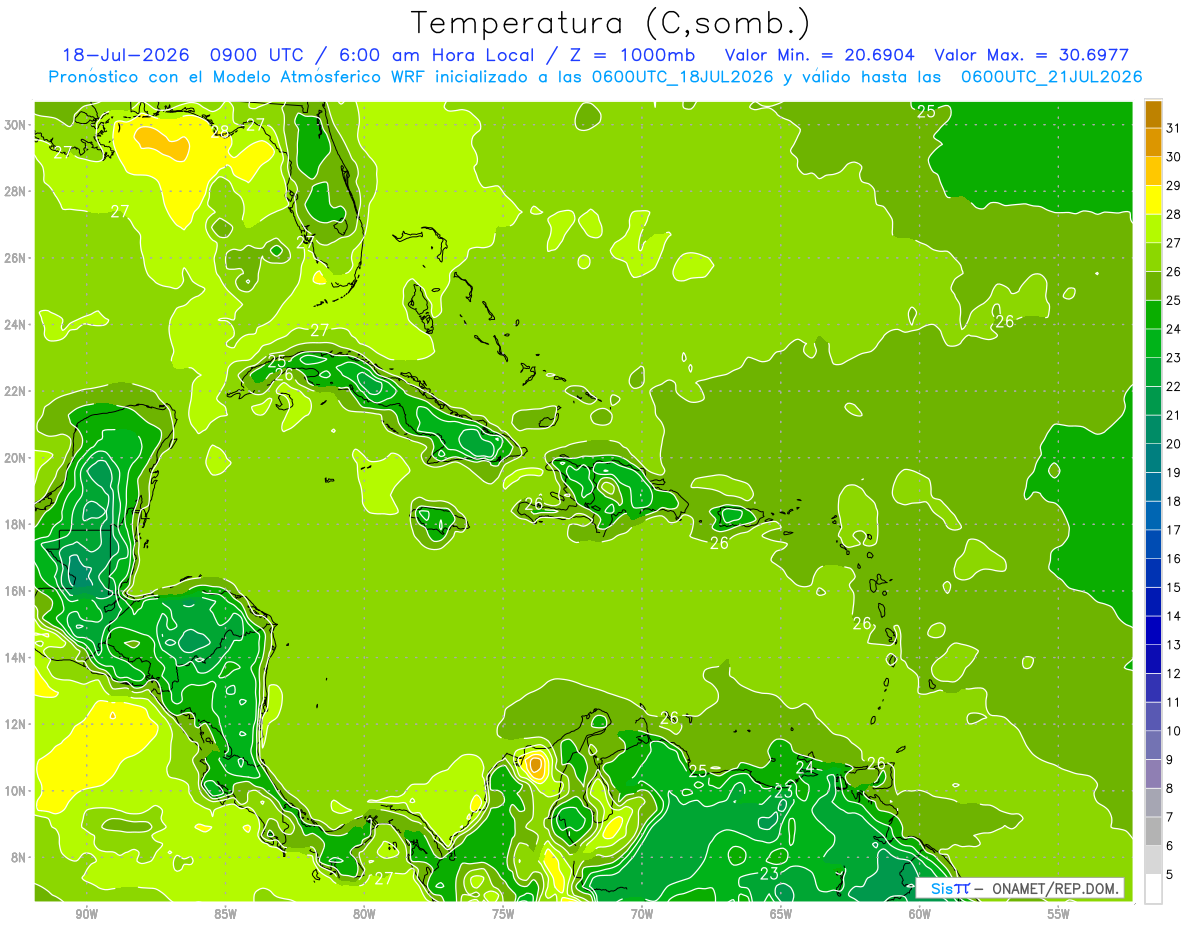Select the legend swatch between 26 and 27
The height and width of the screenshot is (927, 1200).
1153,257
